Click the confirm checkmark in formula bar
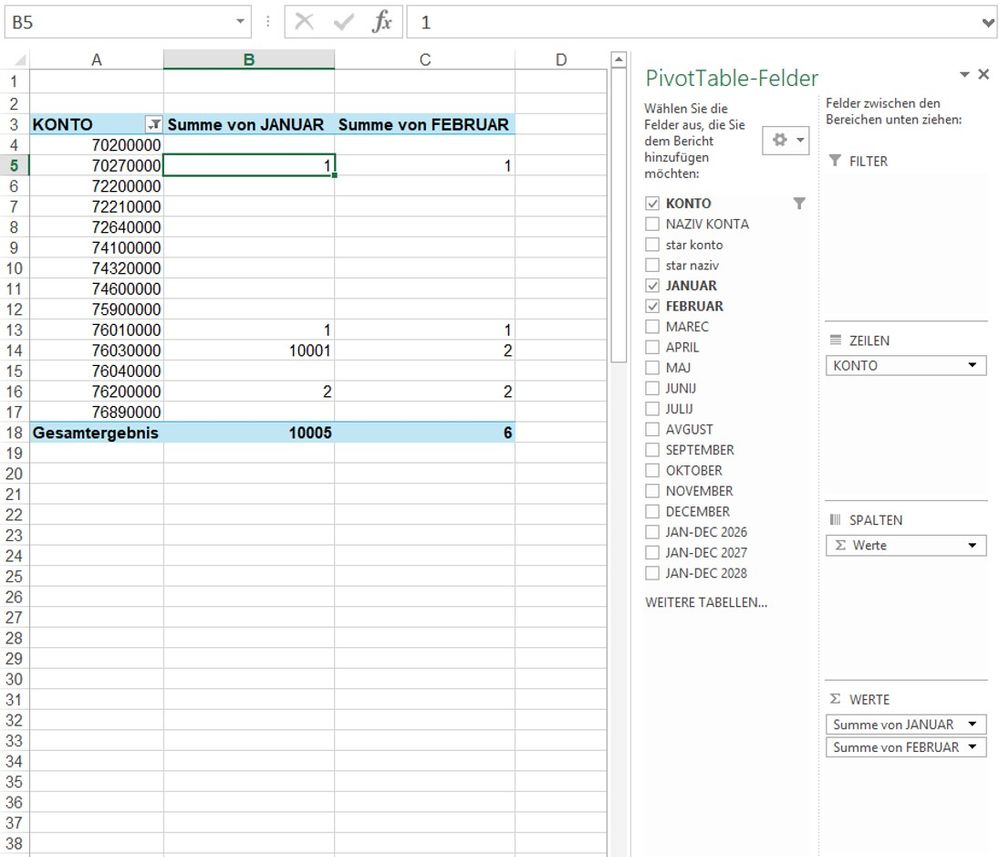 tap(343, 22)
